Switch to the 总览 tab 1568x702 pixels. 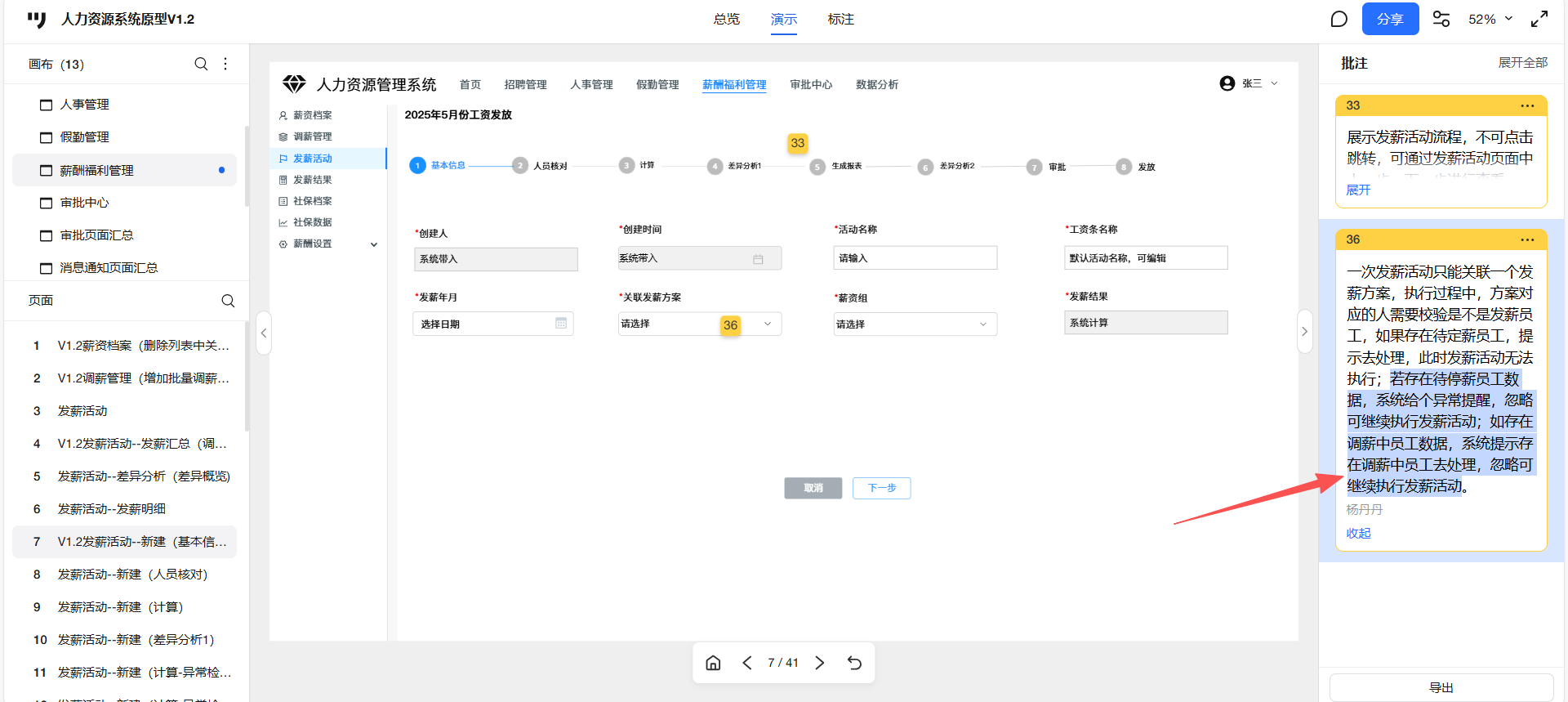(726, 19)
